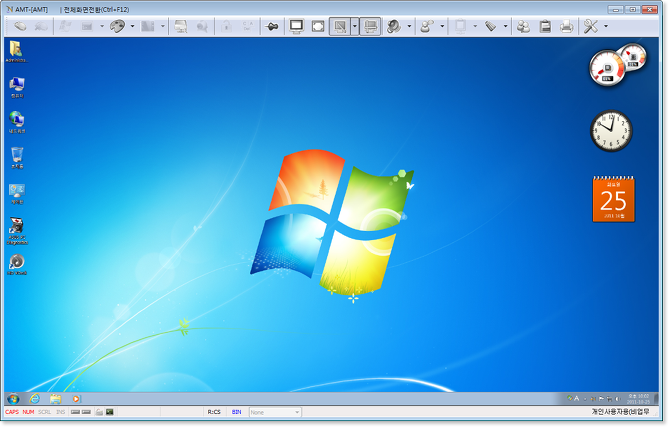The image size is (670, 429).
Task: Open the None combo box in status bar
Action: (275, 413)
